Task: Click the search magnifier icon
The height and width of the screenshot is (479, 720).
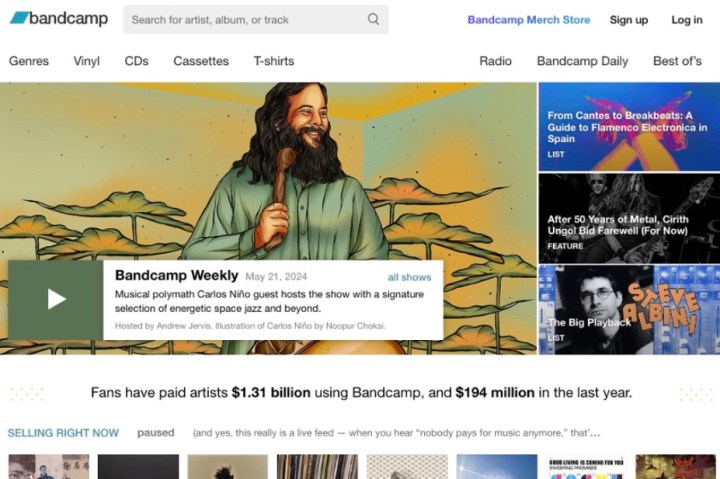Action: (373, 19)
